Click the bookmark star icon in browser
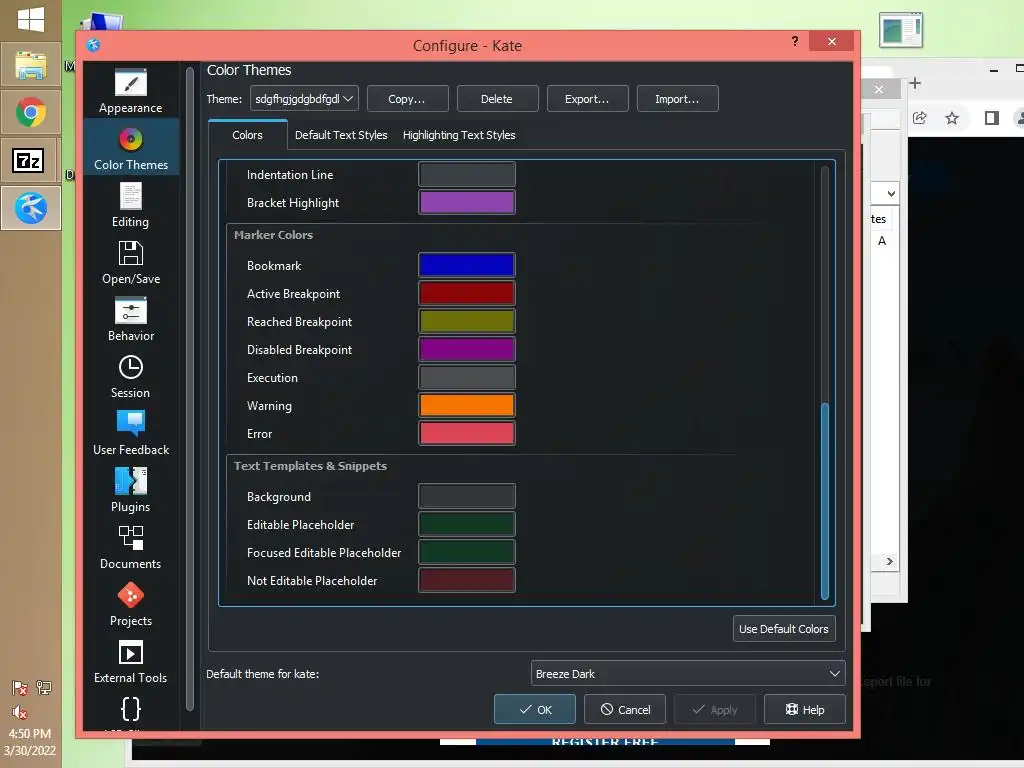 pyautogui.click(x=952, y=118)
